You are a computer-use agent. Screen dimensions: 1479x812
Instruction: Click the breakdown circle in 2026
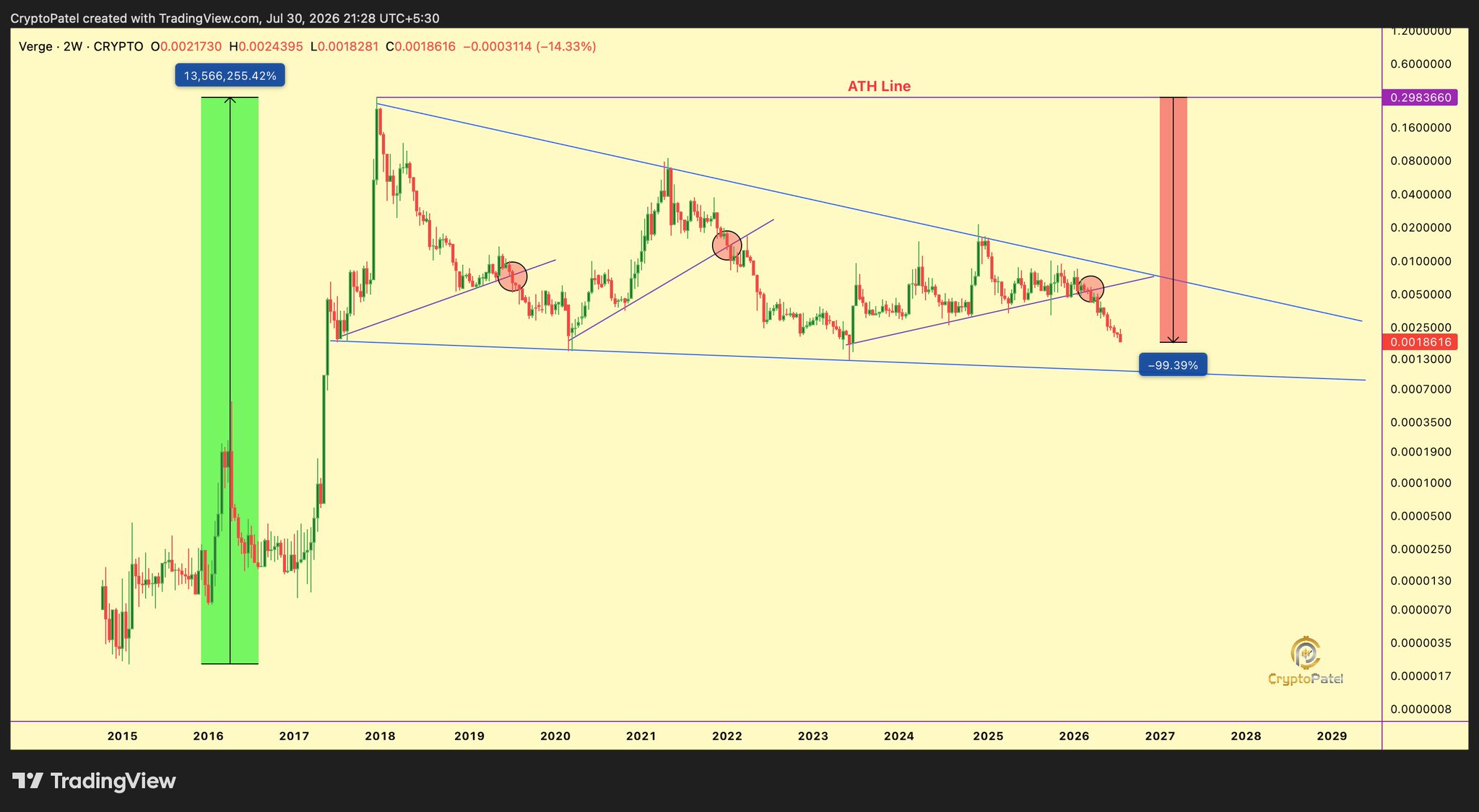tap(1091, 289)
